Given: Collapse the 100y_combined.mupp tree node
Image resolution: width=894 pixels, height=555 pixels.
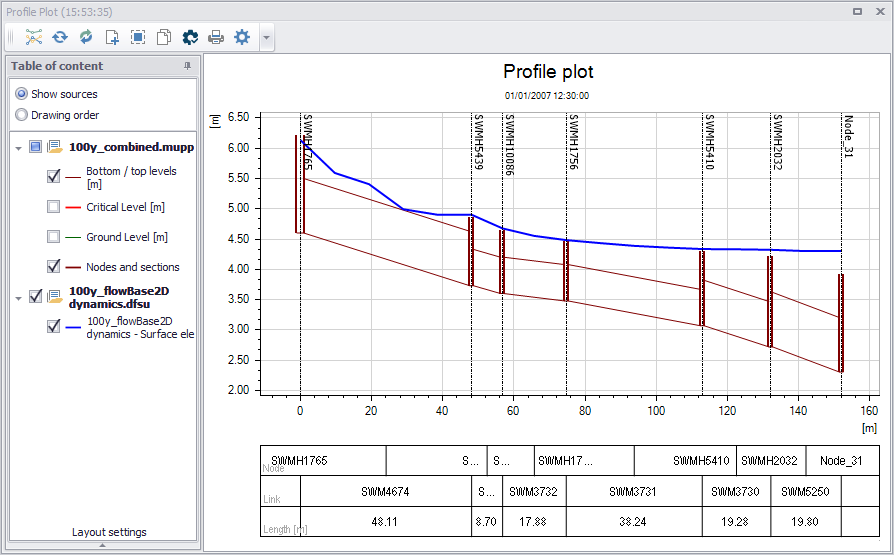Looking at the screenshot, I should (x=18, y=148).
